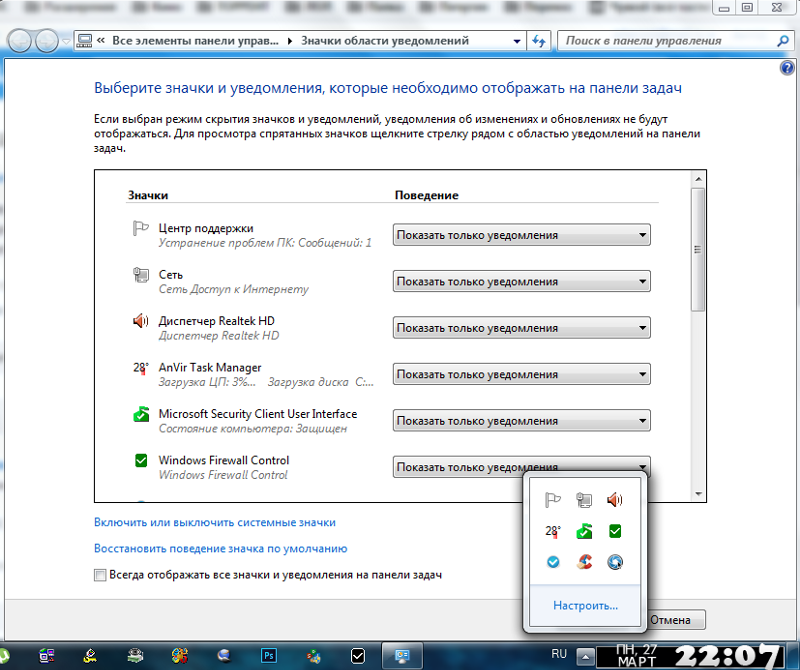Click the speaker icon in tray popup
Image resolution: width=800 pixels, height=670 pixels.
[x=615, y=500]
